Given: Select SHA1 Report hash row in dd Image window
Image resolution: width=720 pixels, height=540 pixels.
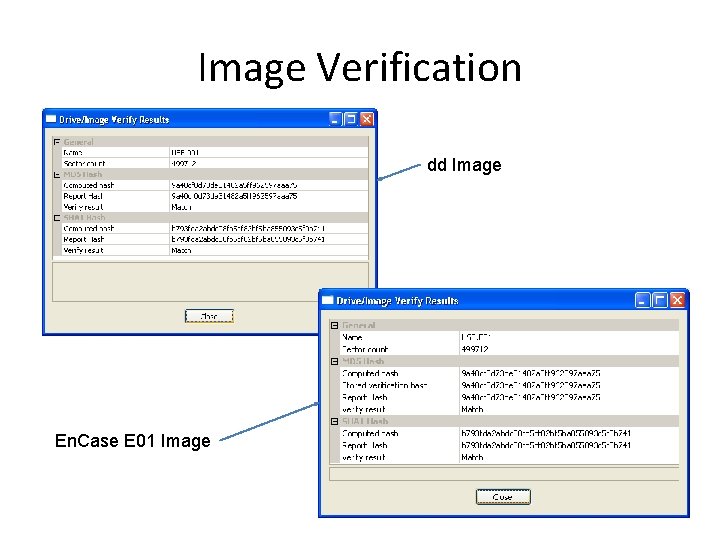Looking at the screenshot, I should [215, 239].
